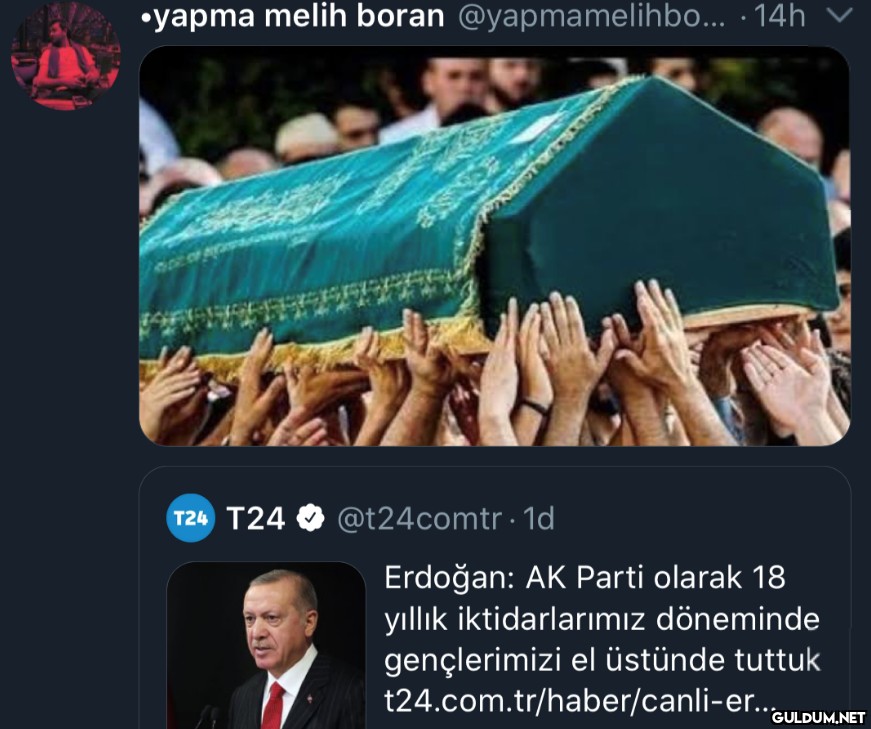Click the red tie in Erdoğan's photo

click(273, 706)
